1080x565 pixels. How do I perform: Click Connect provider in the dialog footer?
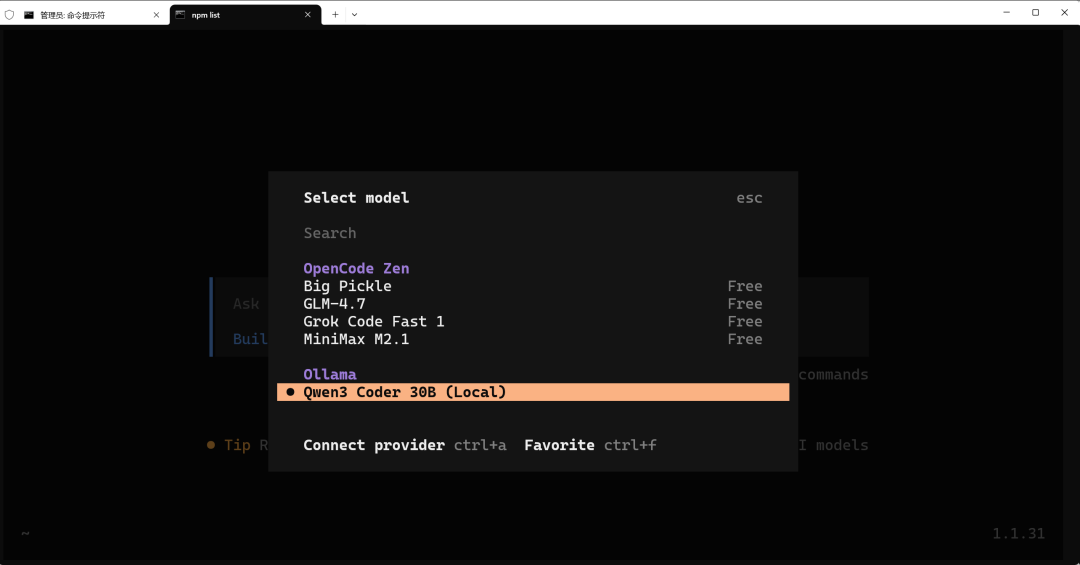[374, 445]
